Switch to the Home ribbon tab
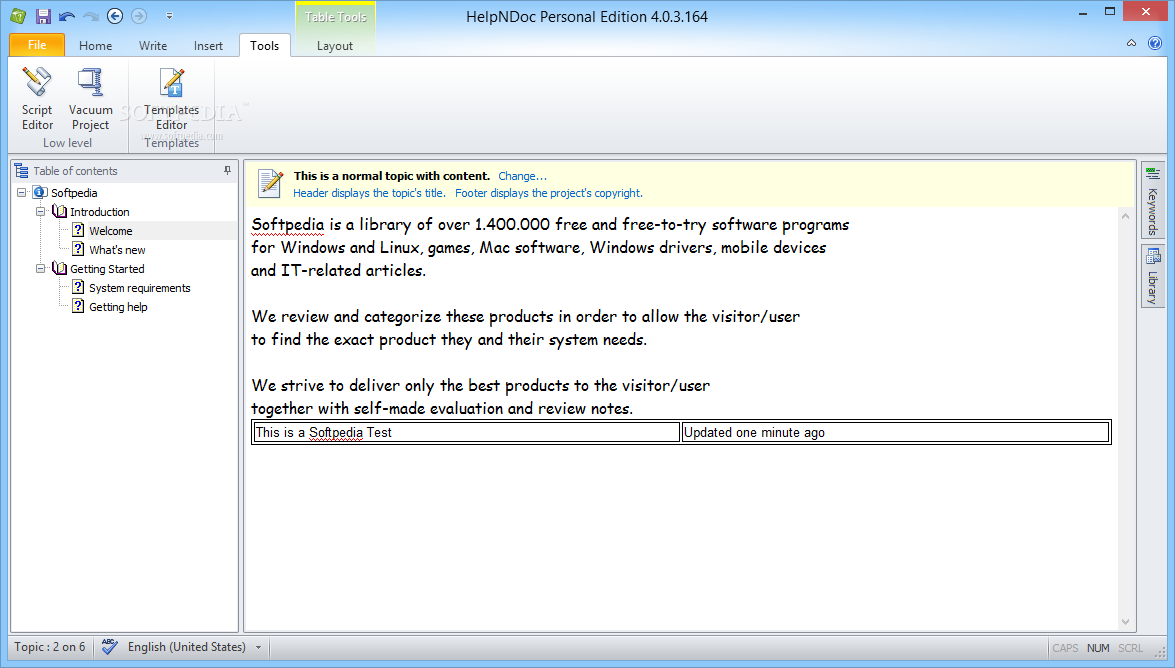The width and height of the screenshot is (1175, 668). tap(95, 46)
